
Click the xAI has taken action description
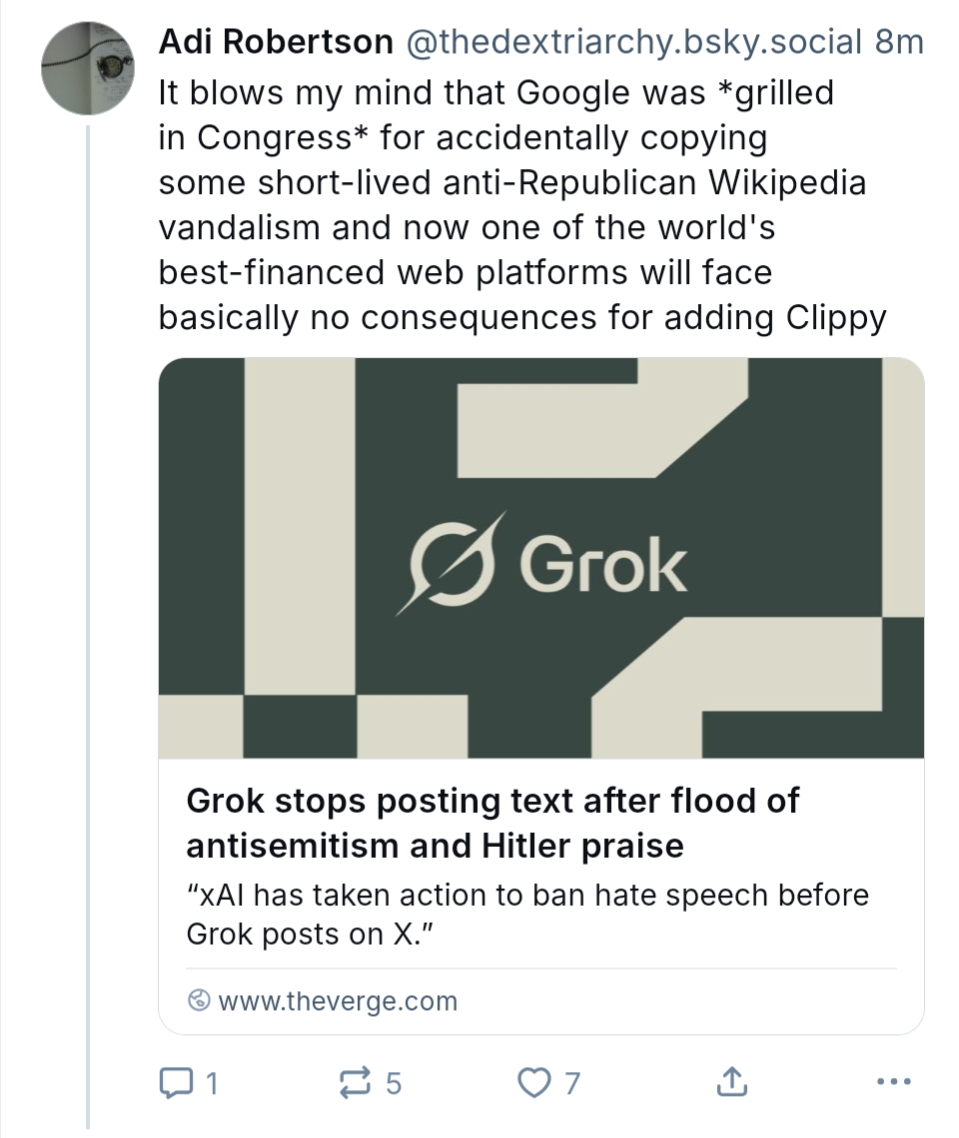527,915
